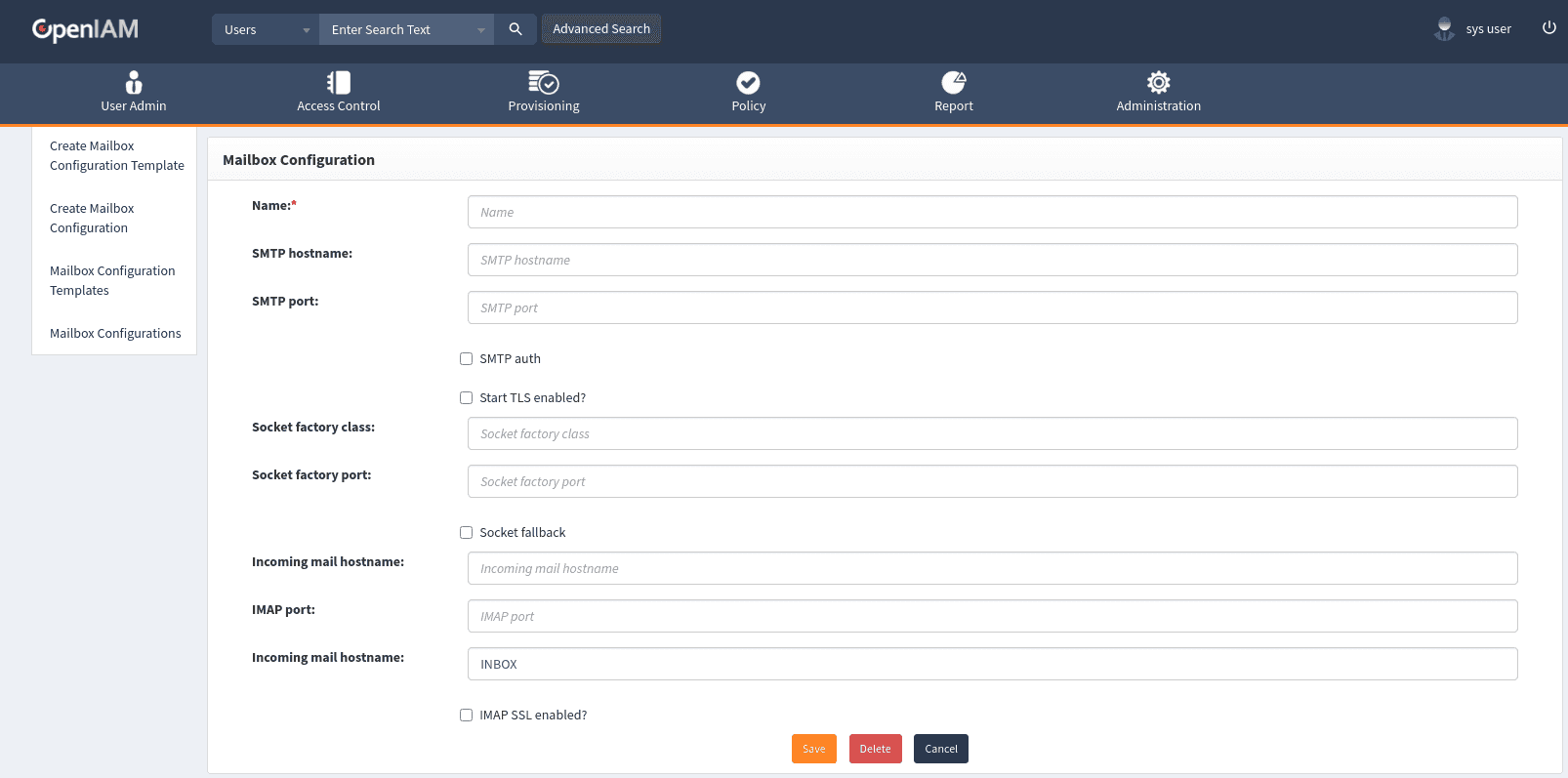Select Create Mailbox Configuration Template
Image resolution: width=1568 pixels, height=778 pixels.
[116, 156]
